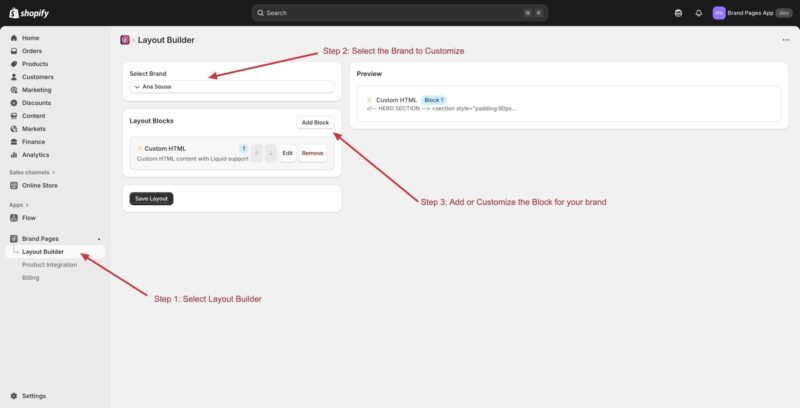The height and width of the screenshot is (408, 800).
Task: Click the Flow app icon
Action: point(14,218)
